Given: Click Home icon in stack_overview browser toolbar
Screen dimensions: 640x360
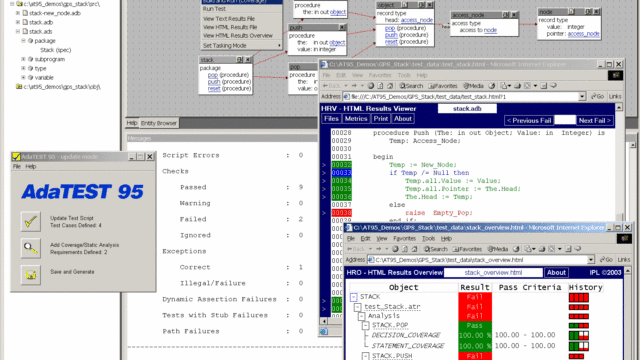Looking at the screenshot, I should coord(414,249).
